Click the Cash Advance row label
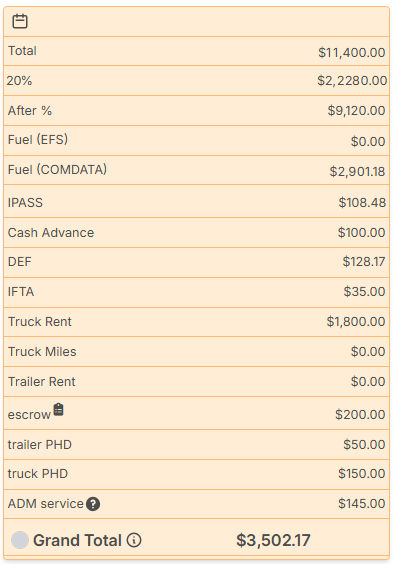 click(51, 233)
